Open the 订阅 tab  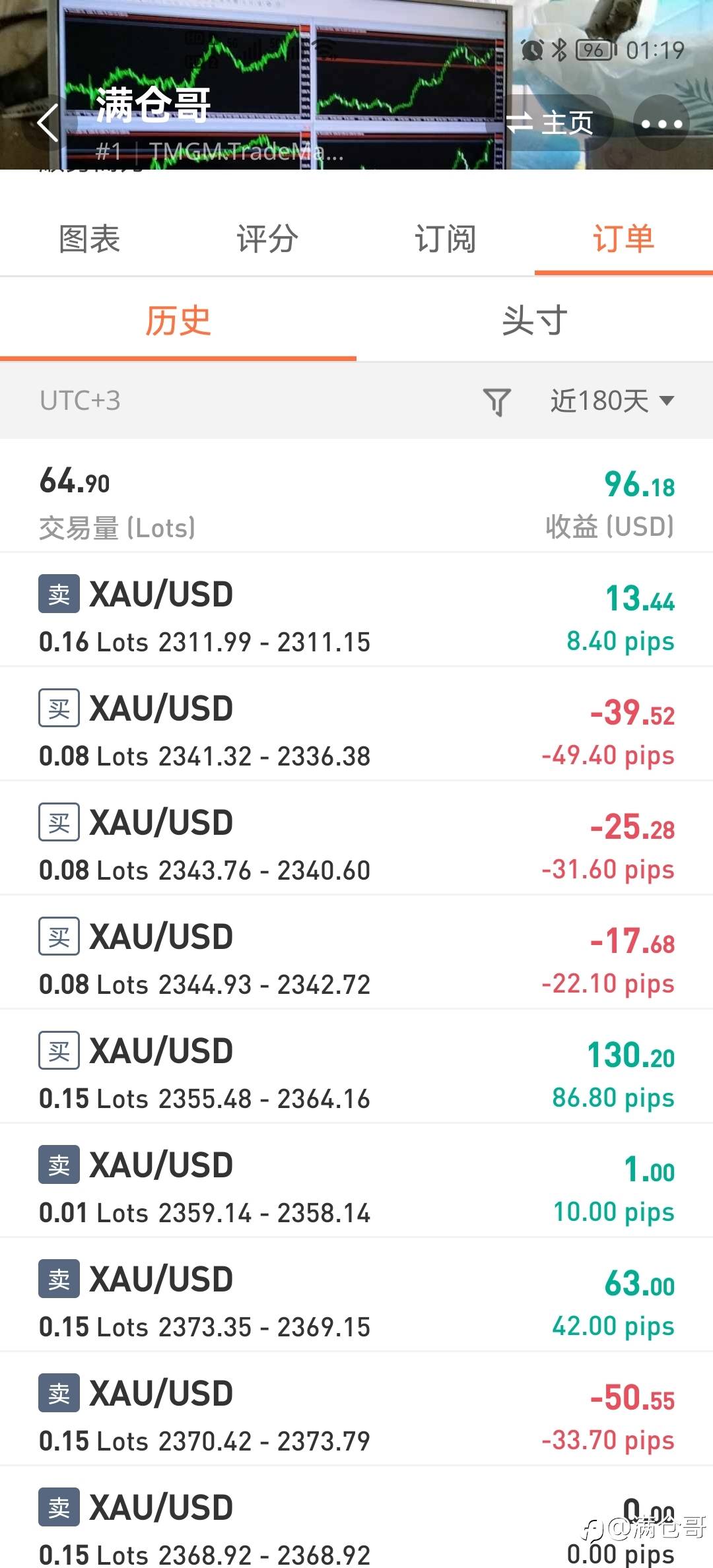click(x=446, y=239)
